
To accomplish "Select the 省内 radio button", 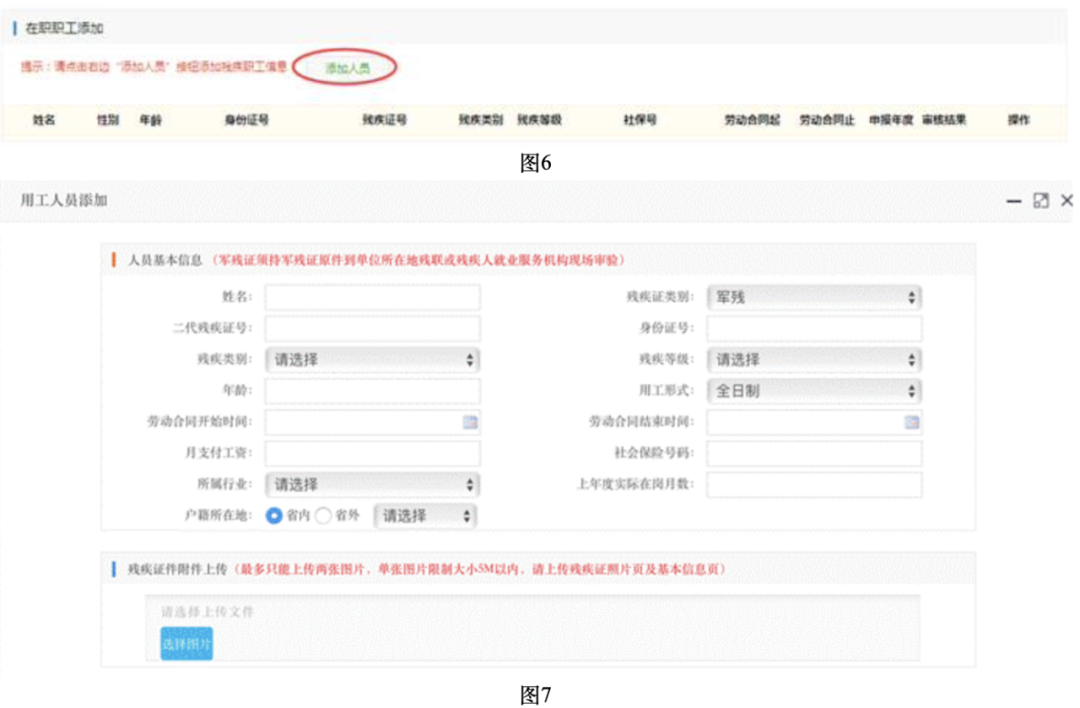I will tap(274, 516).
